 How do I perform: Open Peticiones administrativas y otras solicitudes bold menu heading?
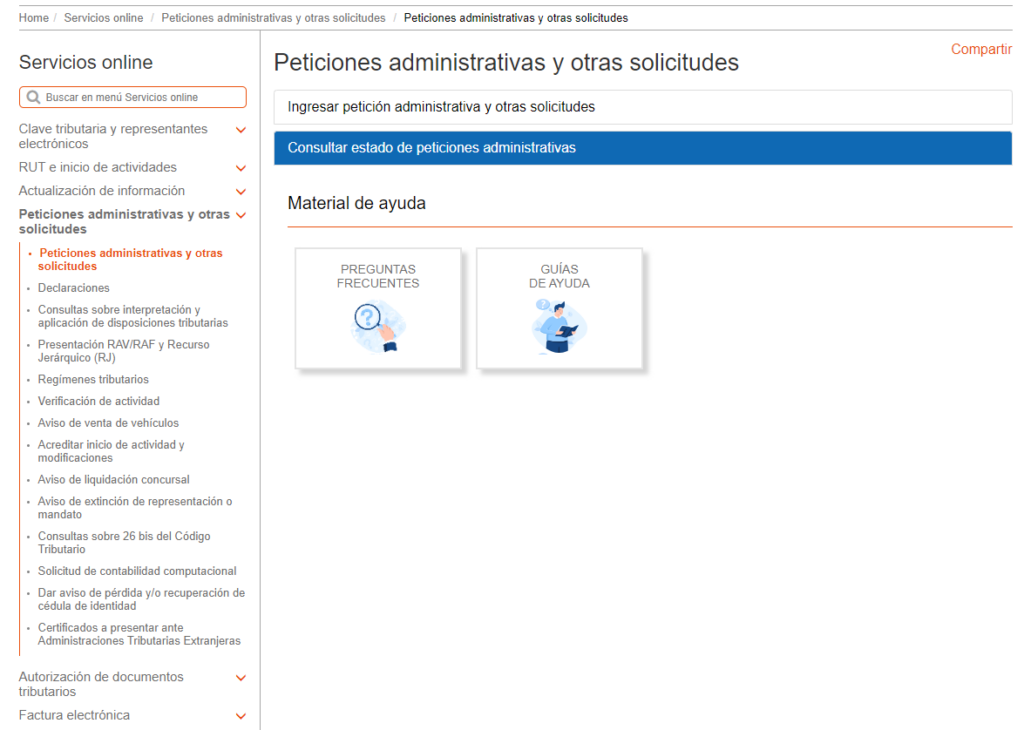pyautogui.click(x=124, y=221)
